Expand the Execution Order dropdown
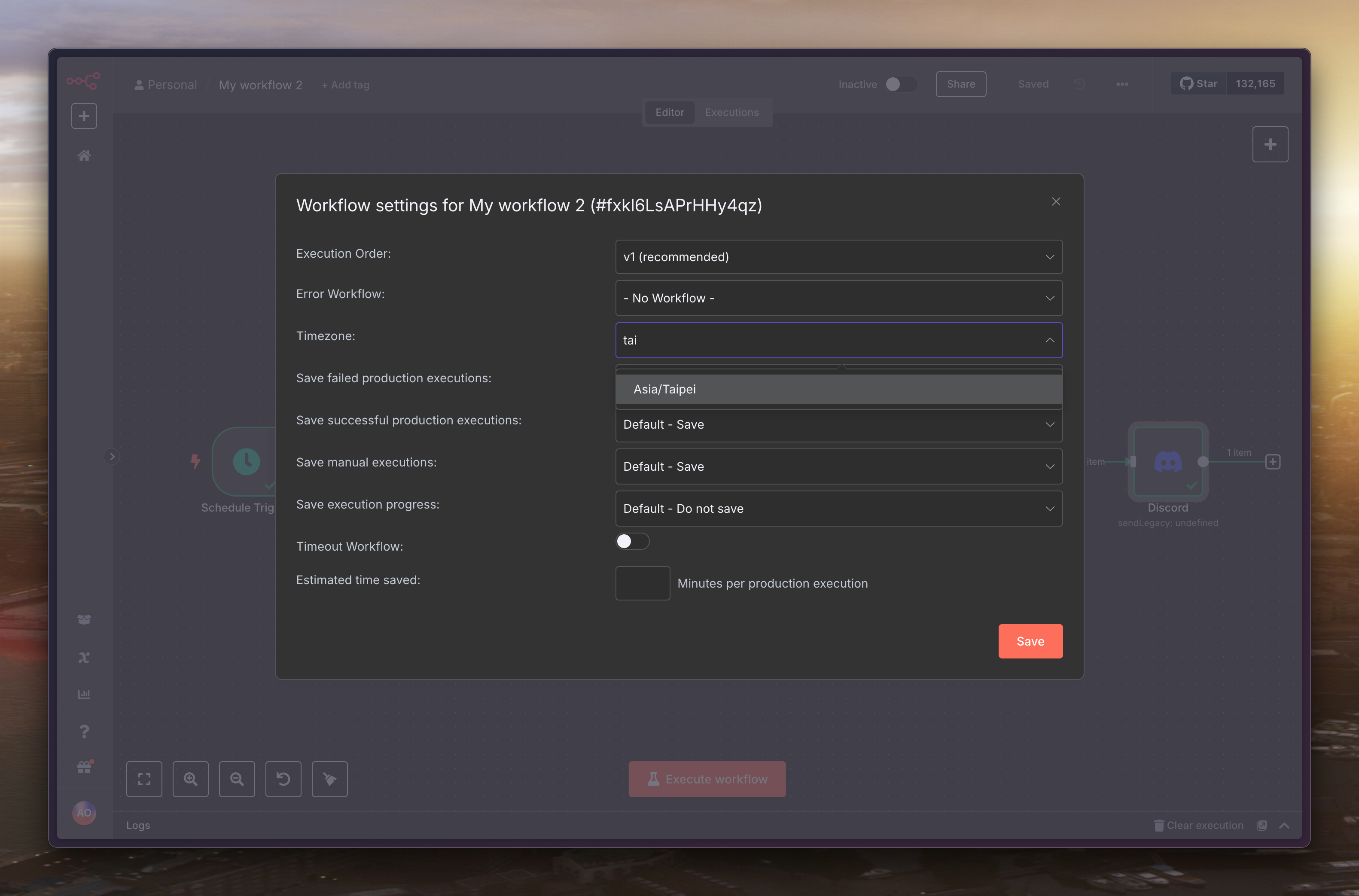Image resolution: width=1359 pixels, height=896 pixels. point(838,257)
